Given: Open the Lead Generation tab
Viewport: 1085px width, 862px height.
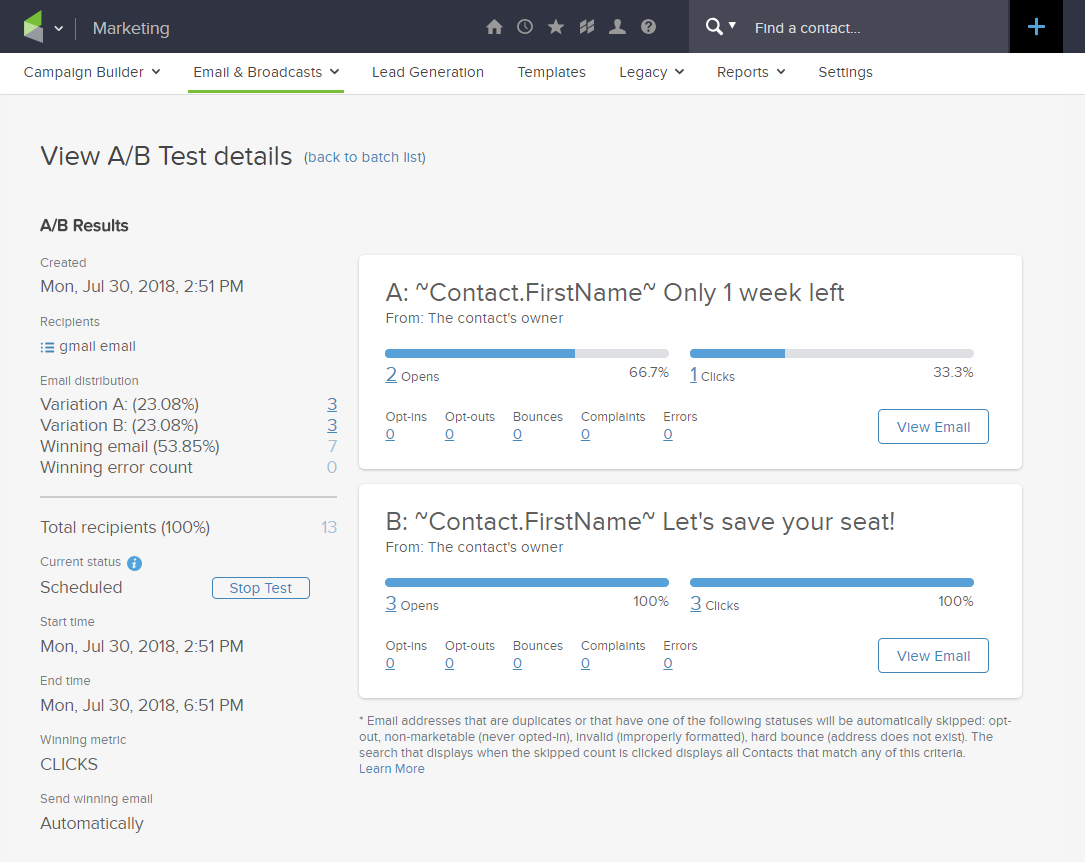Looking at the screenshot, I should pyautogui.click(x=428, y=72).
